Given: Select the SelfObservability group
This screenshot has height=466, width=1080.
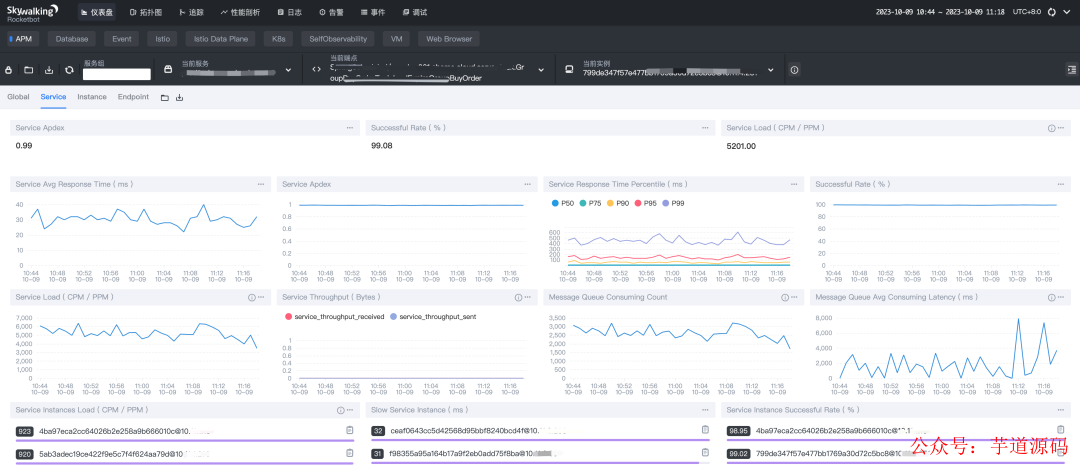Looking at the screenshot, I should pos(338,39).
